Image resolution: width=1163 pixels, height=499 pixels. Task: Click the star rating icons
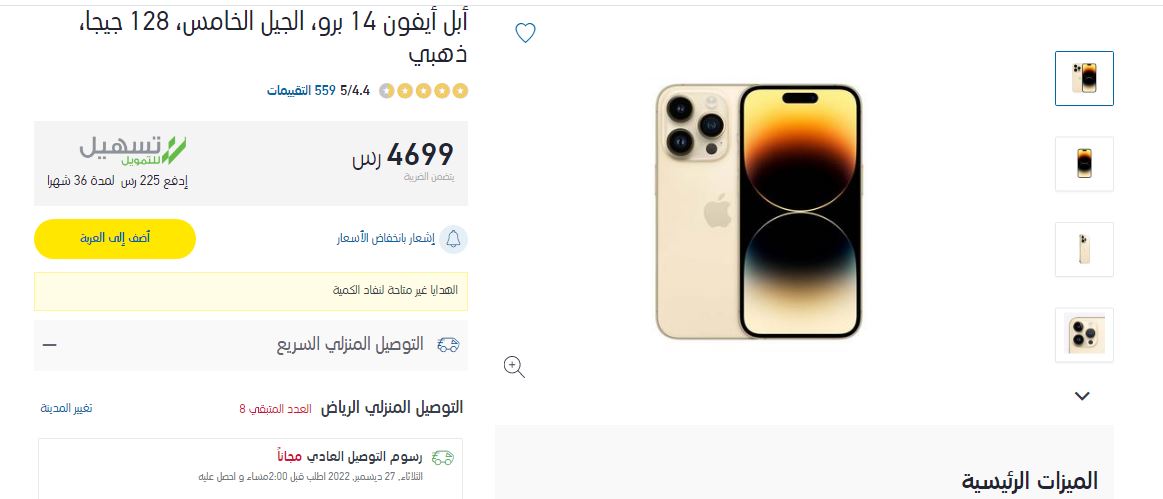[x=424, y=91]
